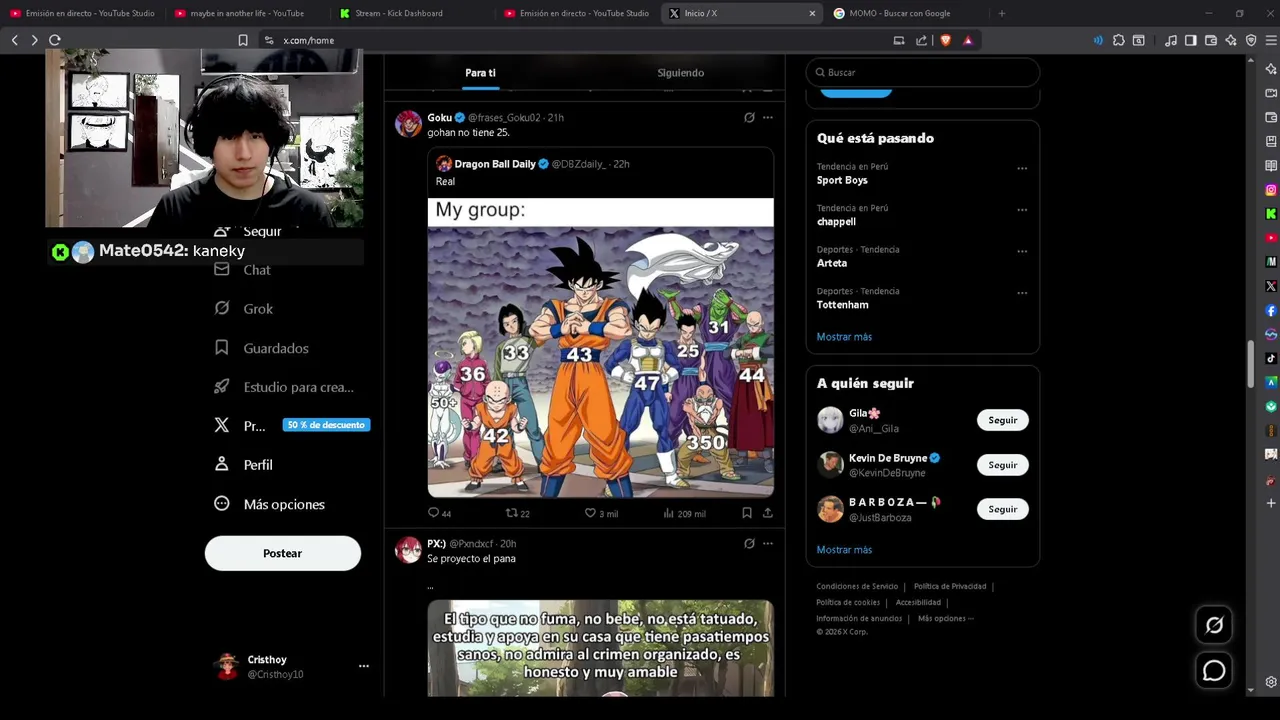Open Brave Shields lion icon

point(946,40)
